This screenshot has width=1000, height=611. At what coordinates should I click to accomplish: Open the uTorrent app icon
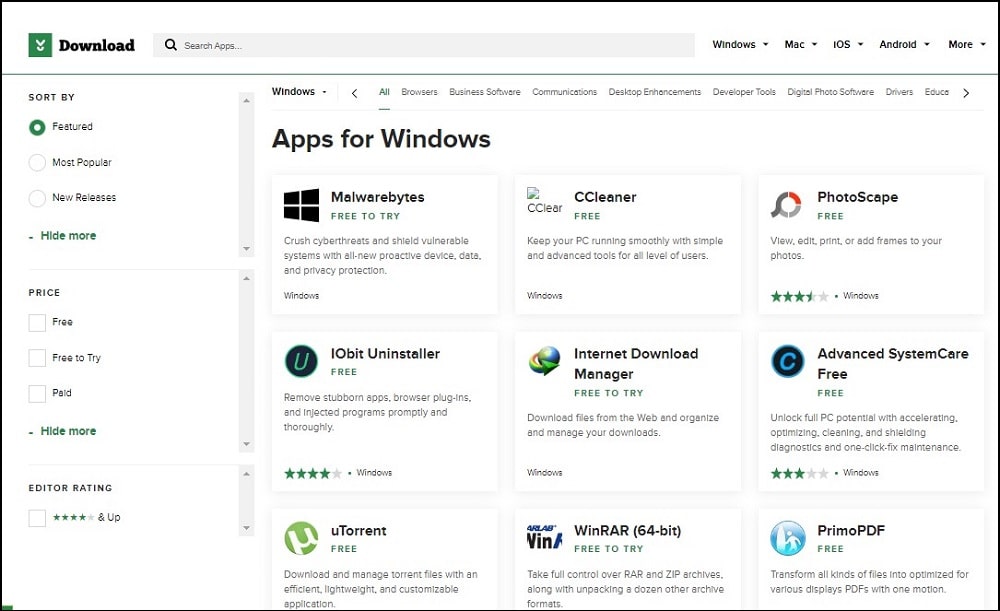[301, 538]
